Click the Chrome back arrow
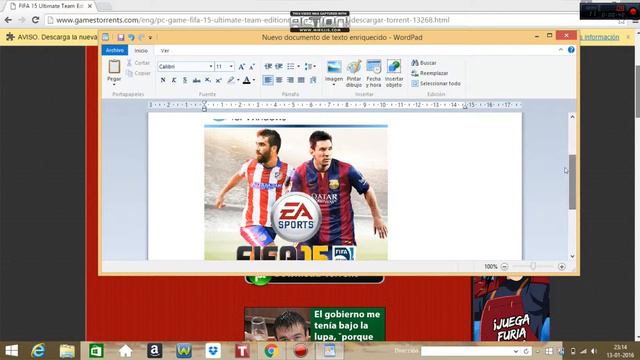The image size is (640, 360). point(8,20)
